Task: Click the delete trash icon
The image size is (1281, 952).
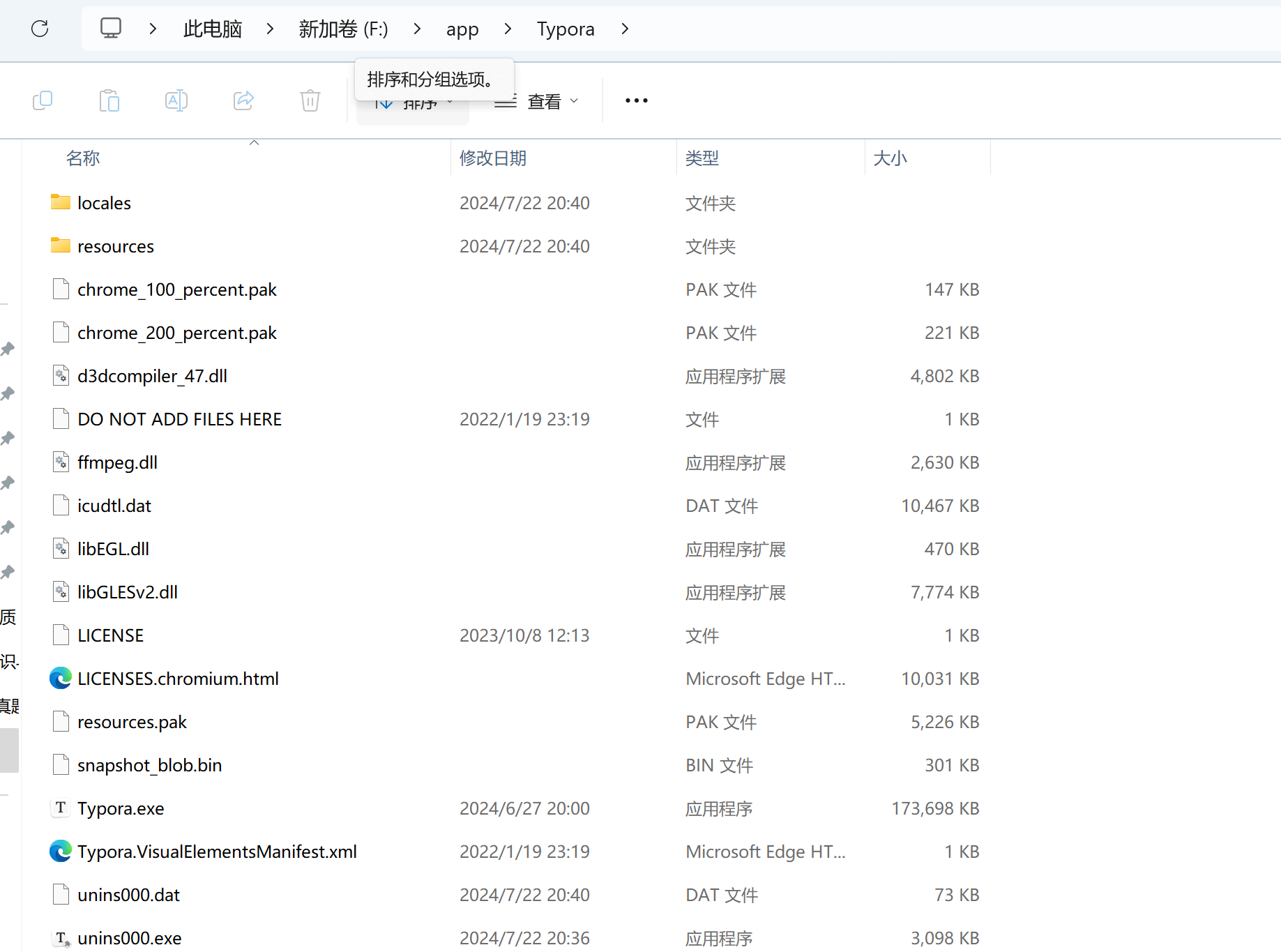Action: (x=310, y=100)
